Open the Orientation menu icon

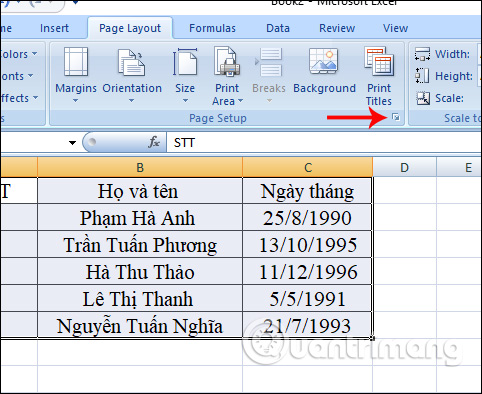131,62
